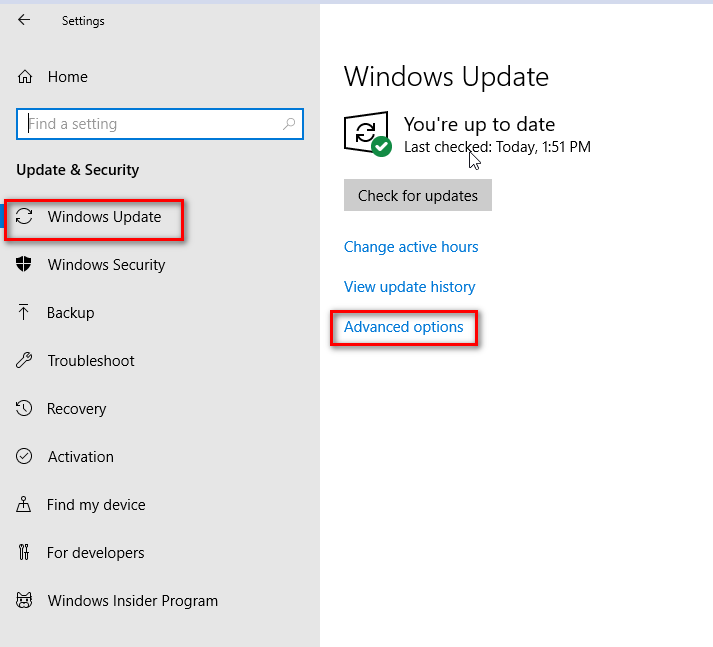Open Windows Insider Program settings

(132, 601)
